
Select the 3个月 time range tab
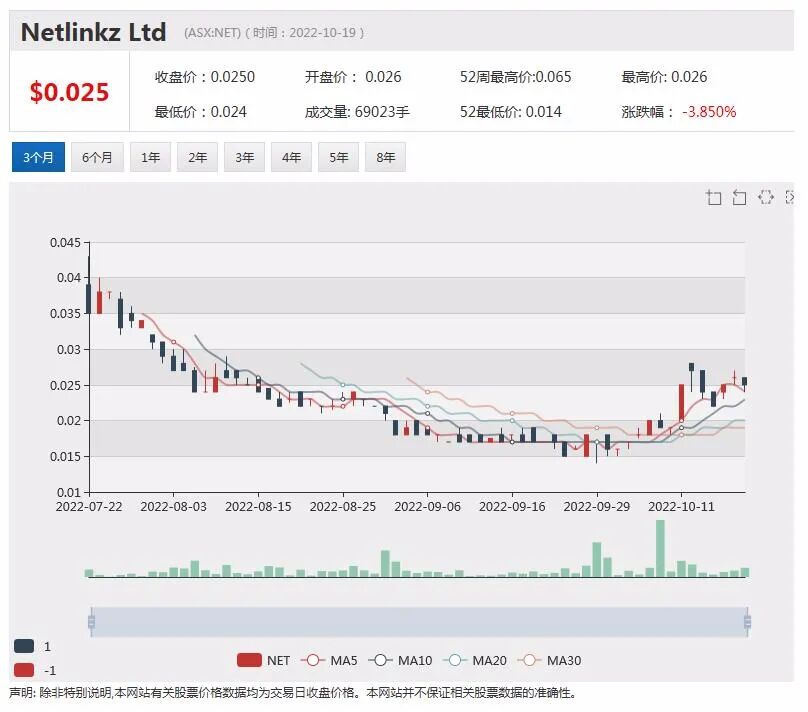tap(38, 157)
